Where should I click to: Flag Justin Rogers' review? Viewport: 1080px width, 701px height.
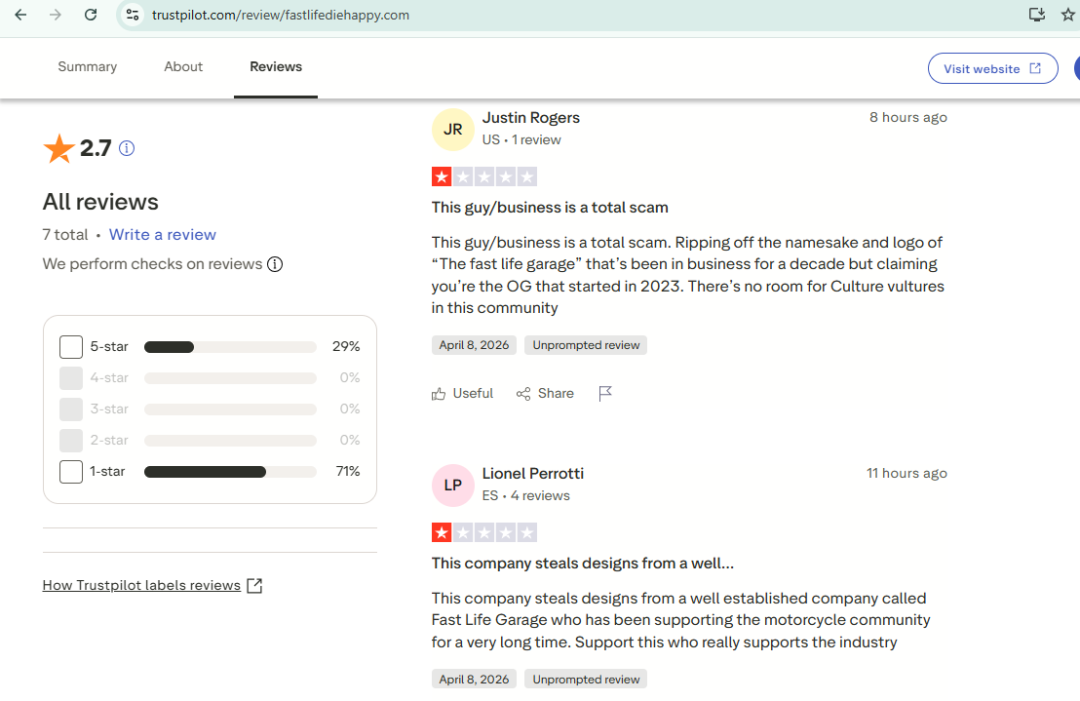[x=605, y=394]
